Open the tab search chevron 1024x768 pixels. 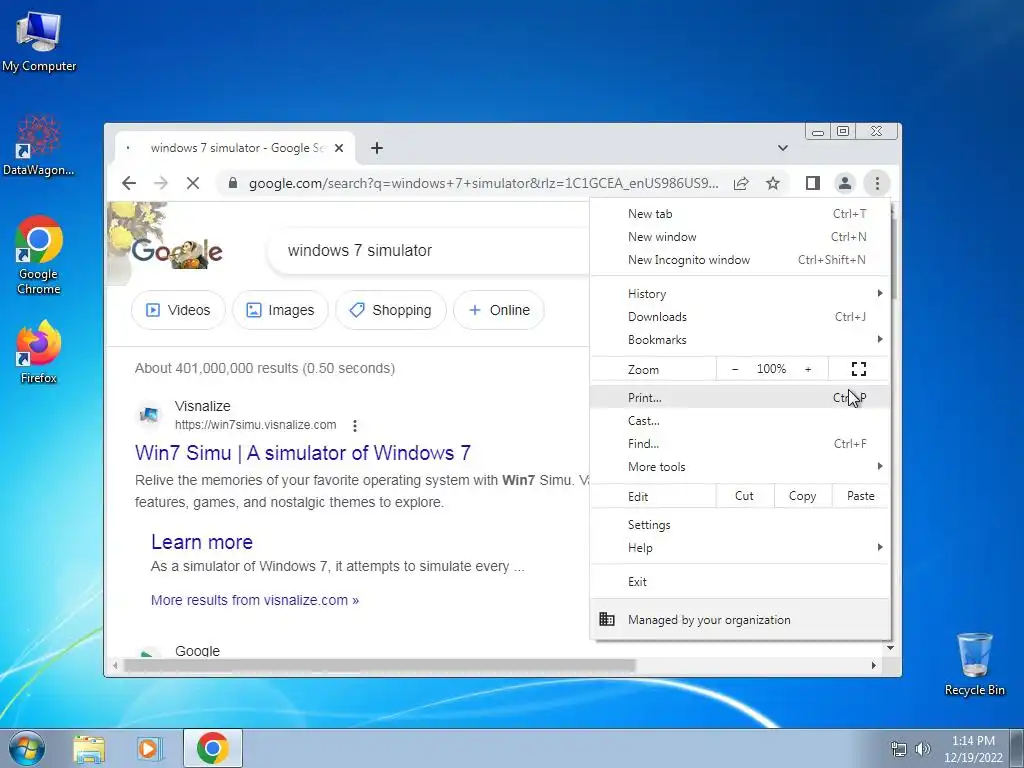(783, 148)
